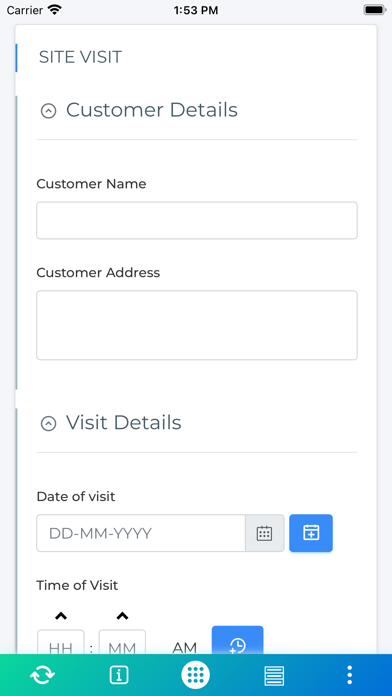Viewport: 392px width, 696px height.
Task: Open the calendar picker for Date of visit
Action: 265,533
